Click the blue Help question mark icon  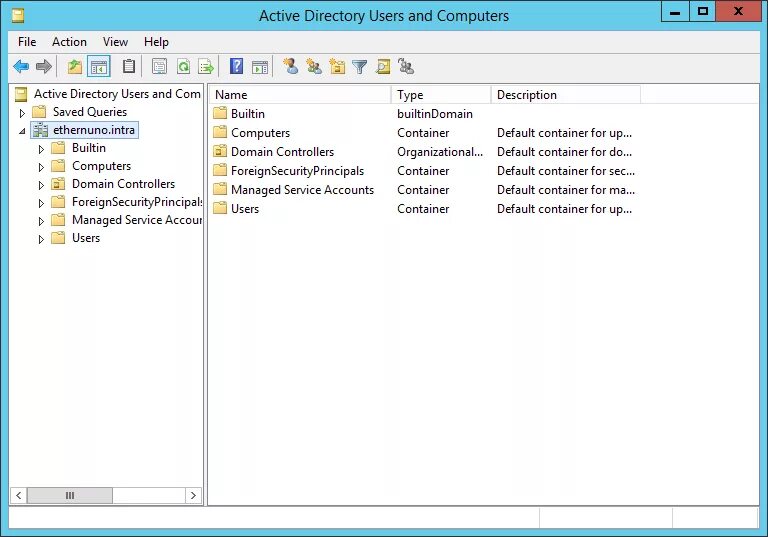click(237, 66)
